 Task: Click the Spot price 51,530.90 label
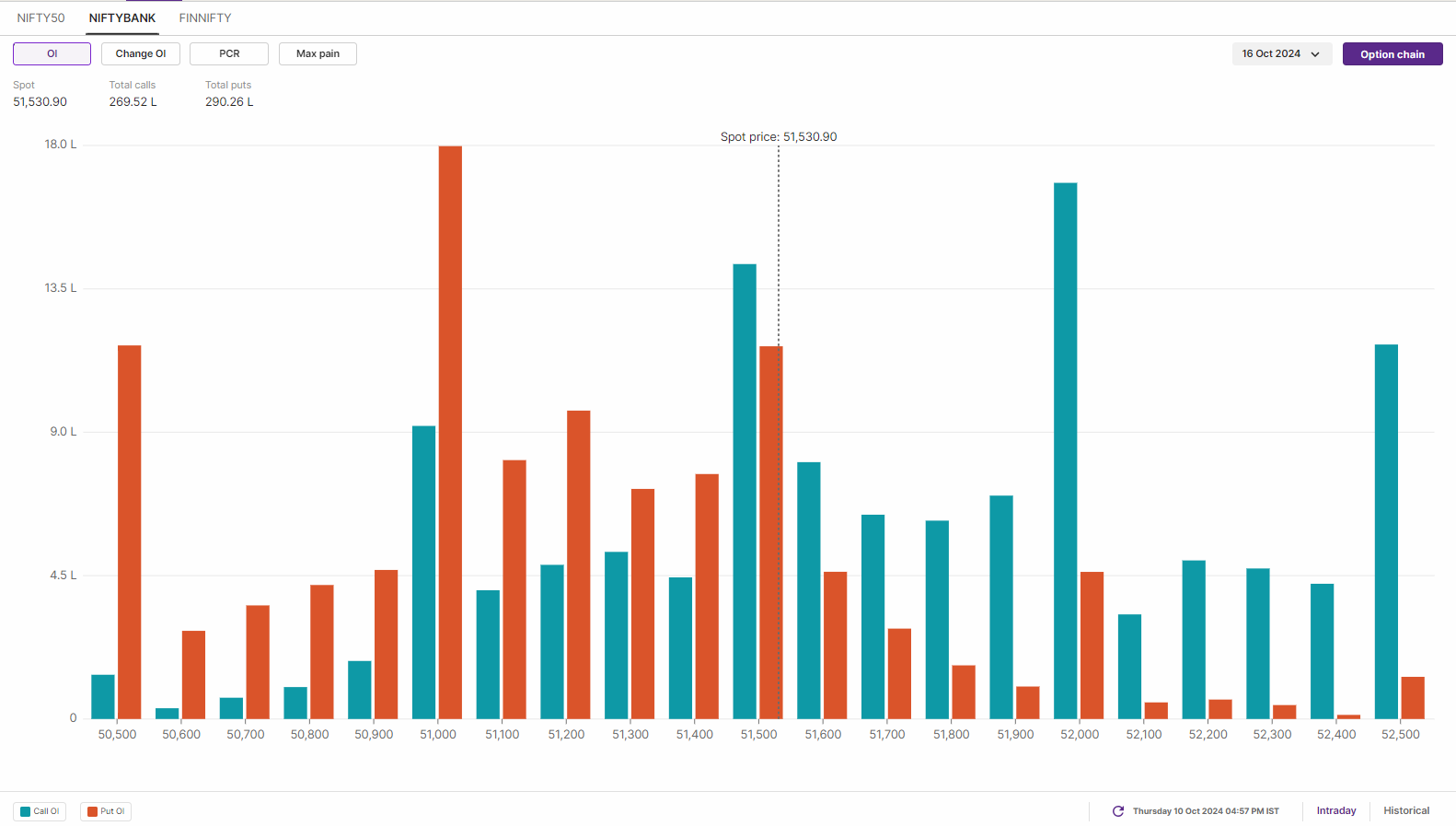tap(779, 137)
